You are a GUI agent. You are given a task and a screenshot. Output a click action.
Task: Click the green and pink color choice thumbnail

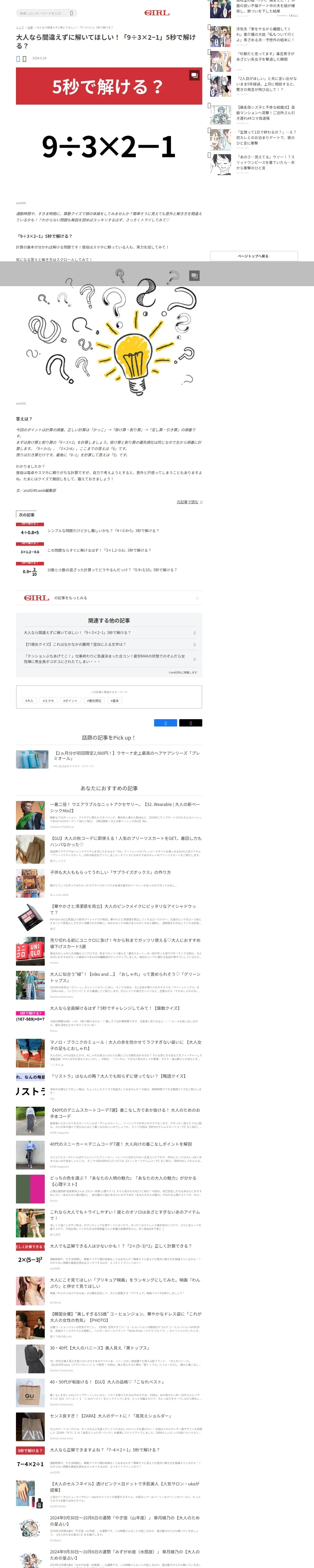31,1189
